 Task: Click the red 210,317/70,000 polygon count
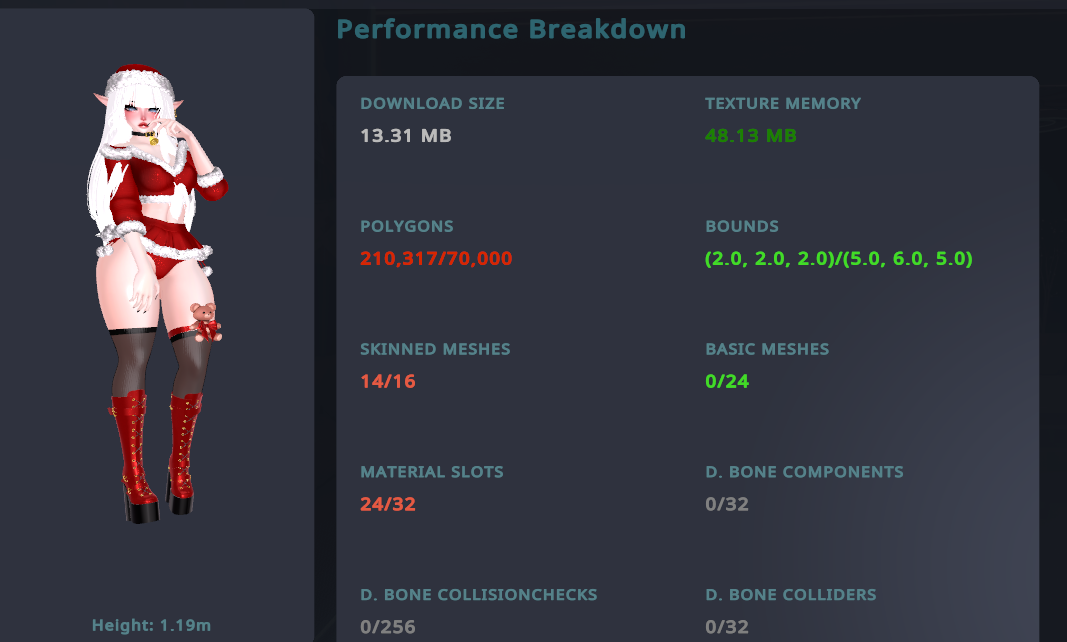[x=436, y=259]
